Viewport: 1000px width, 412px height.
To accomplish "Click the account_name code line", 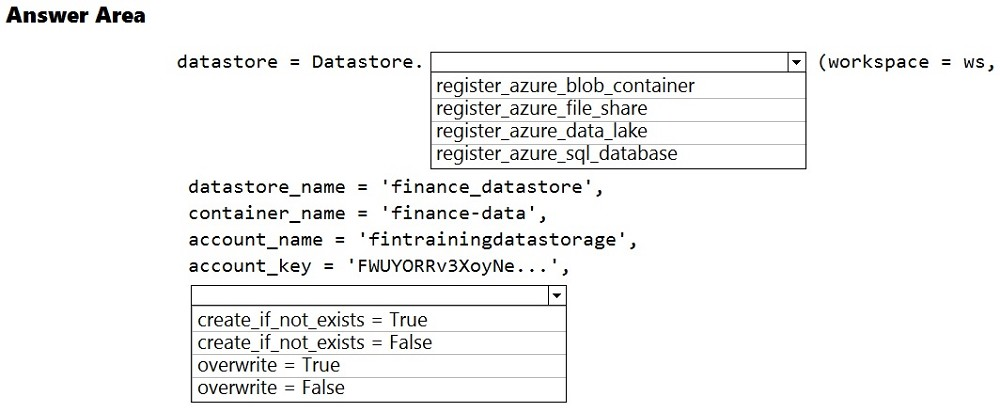I will click(x=412, y=240).
